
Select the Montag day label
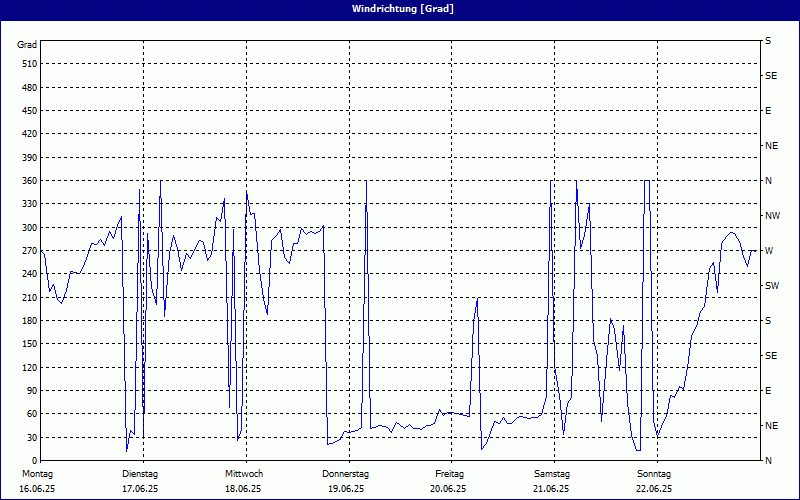pos(36,474)
